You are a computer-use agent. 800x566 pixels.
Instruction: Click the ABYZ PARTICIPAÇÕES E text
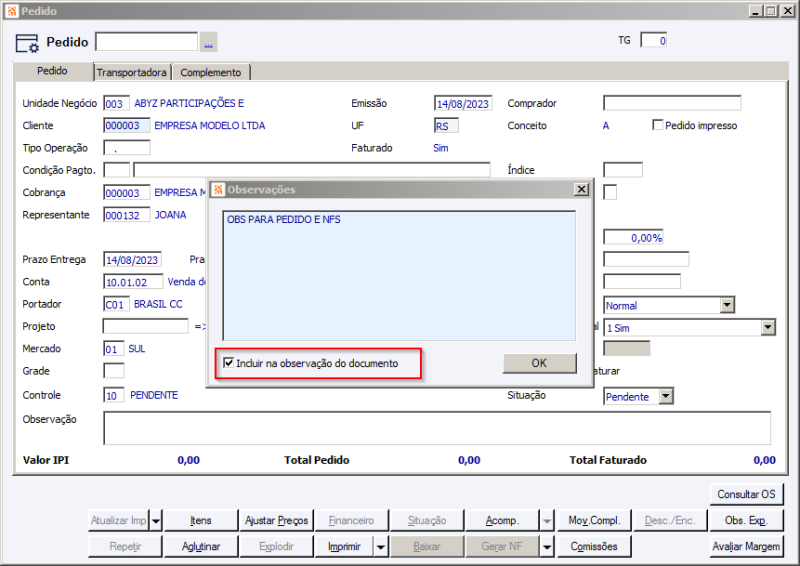(189, 104)
